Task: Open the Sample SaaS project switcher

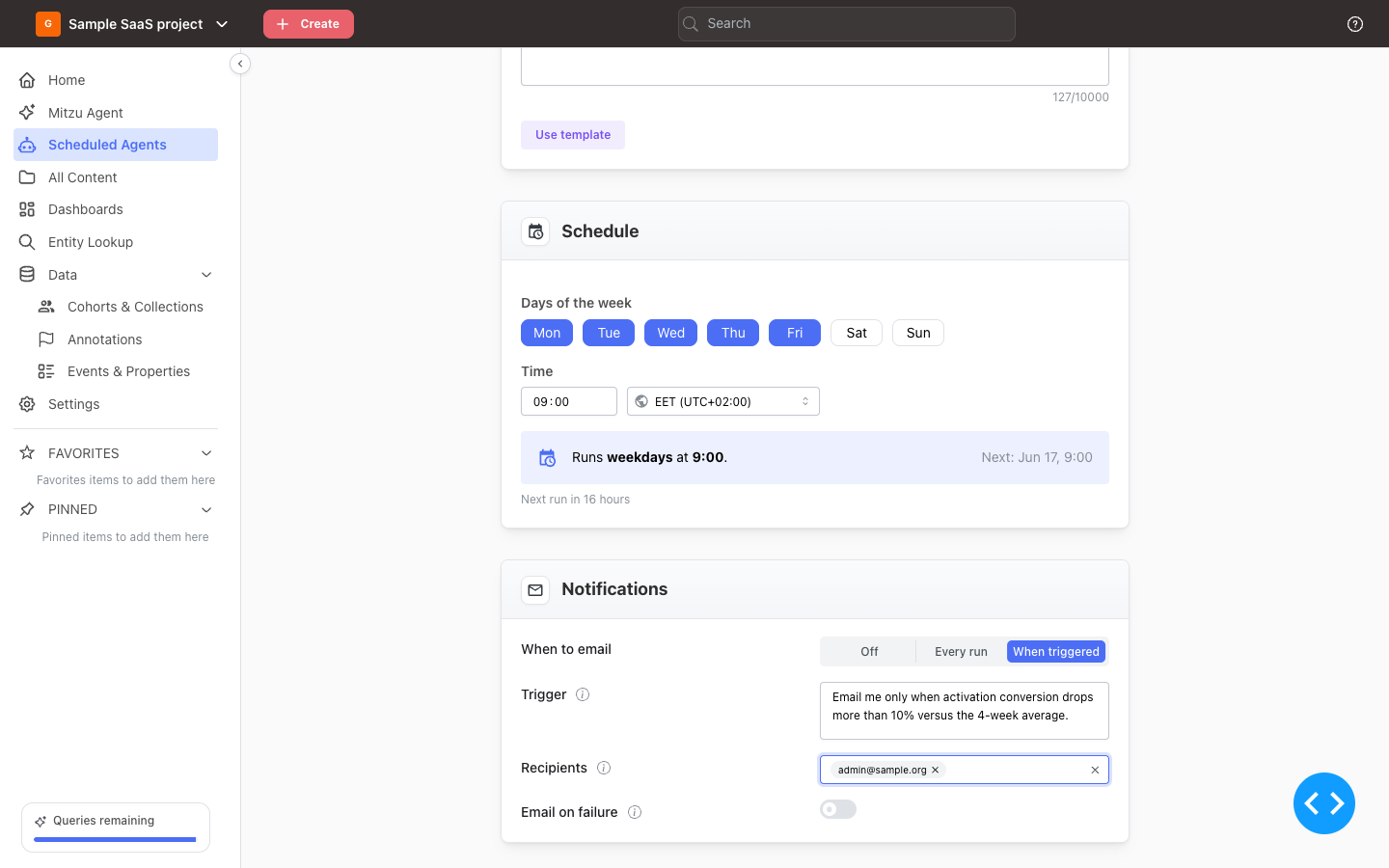Action: 136,24
